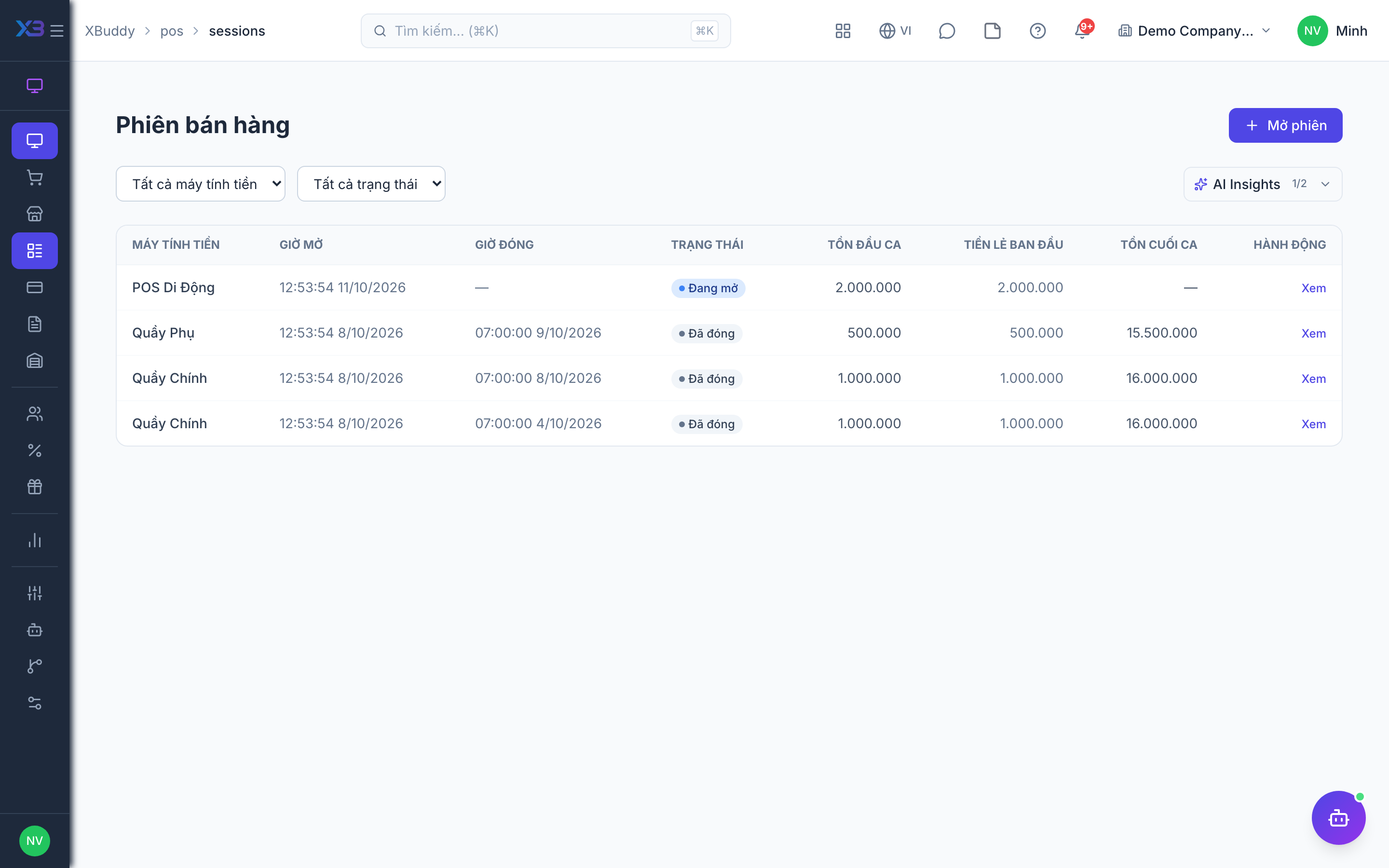The height and width of the screenshot is (868, 1389).
Task: Open the document sidebar icon
Action: pyautogui.click(x=34, y=325)
